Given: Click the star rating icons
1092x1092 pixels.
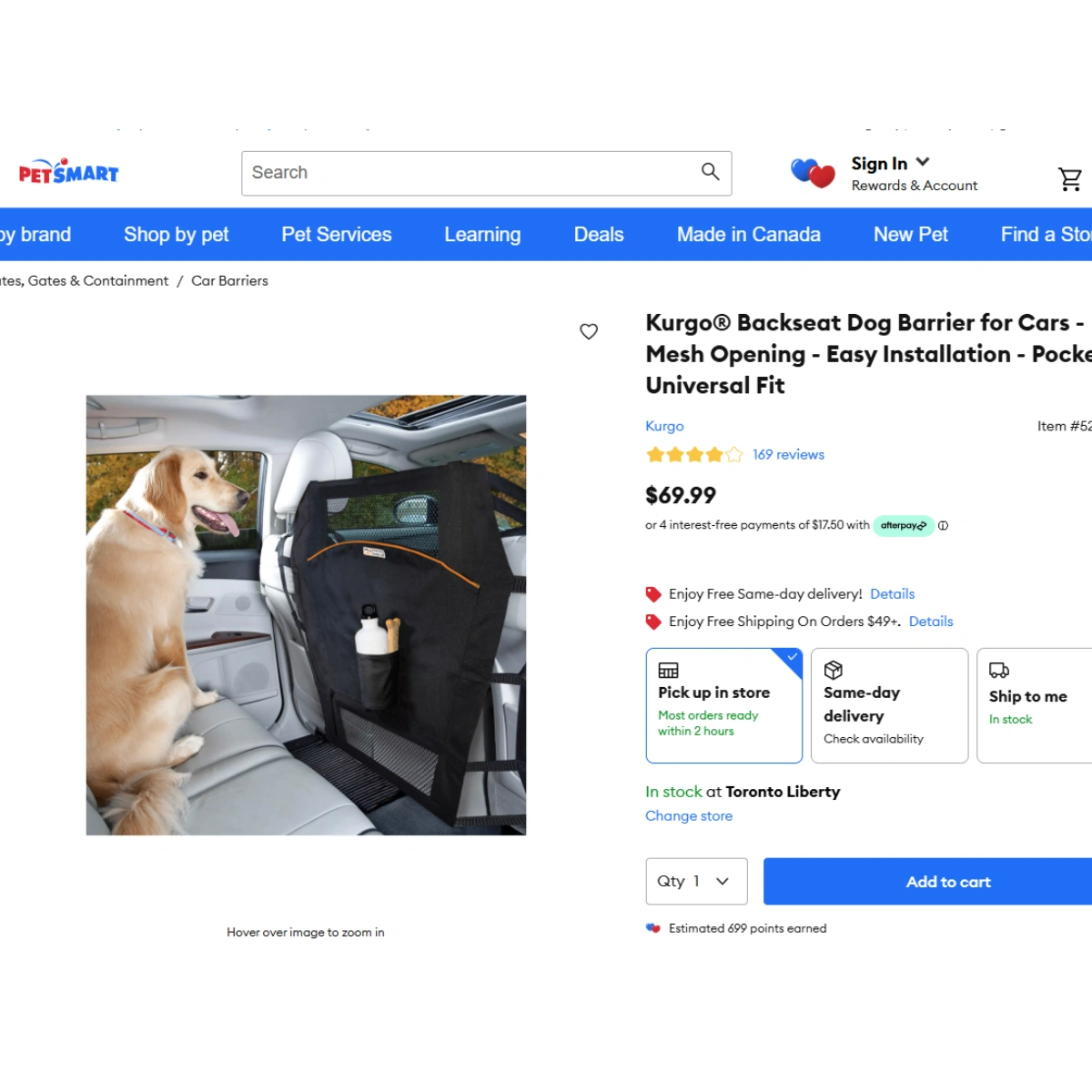Looking at the screenshot, I should (694, 454).
